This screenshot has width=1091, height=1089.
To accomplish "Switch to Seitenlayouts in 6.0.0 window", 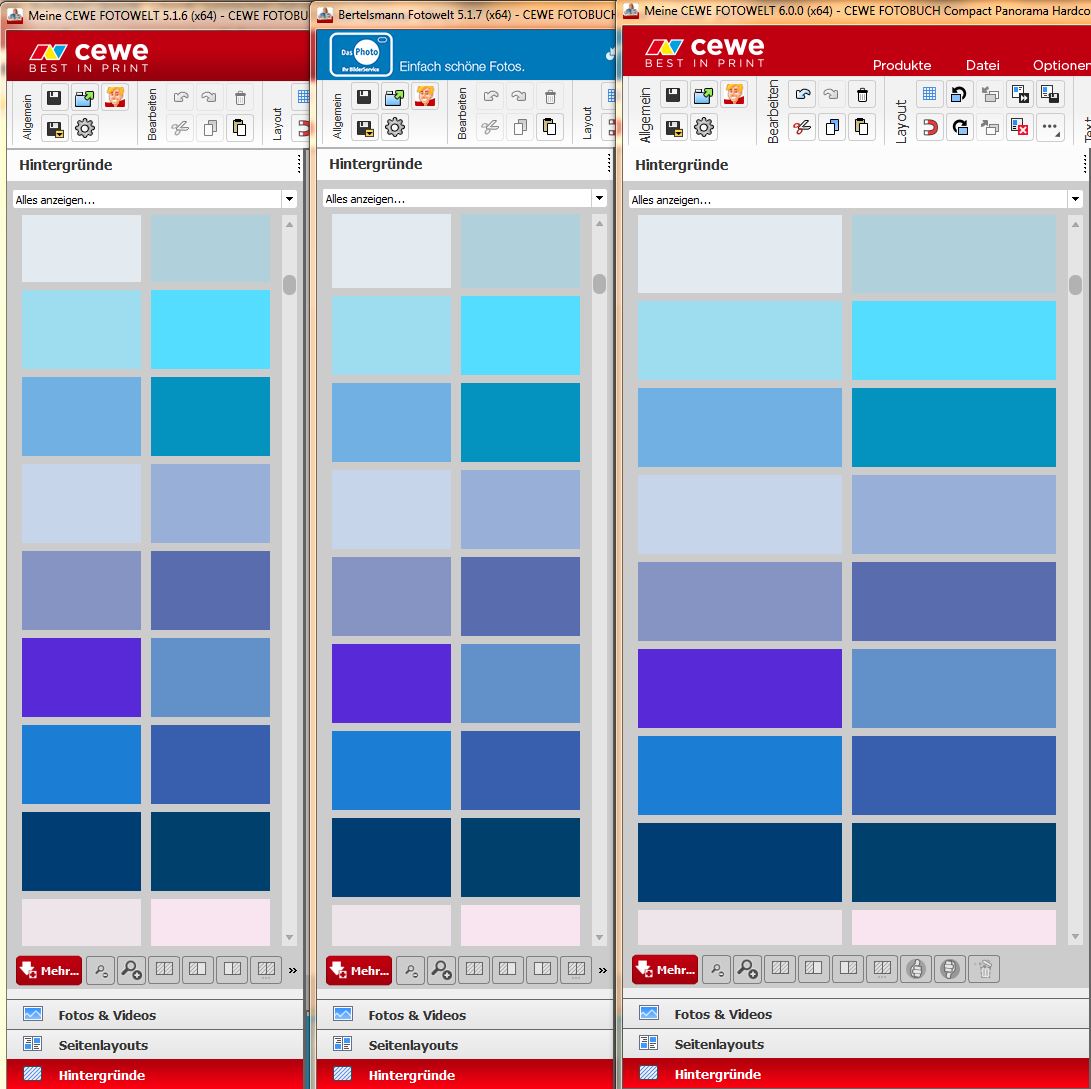I will (857, 1044).
